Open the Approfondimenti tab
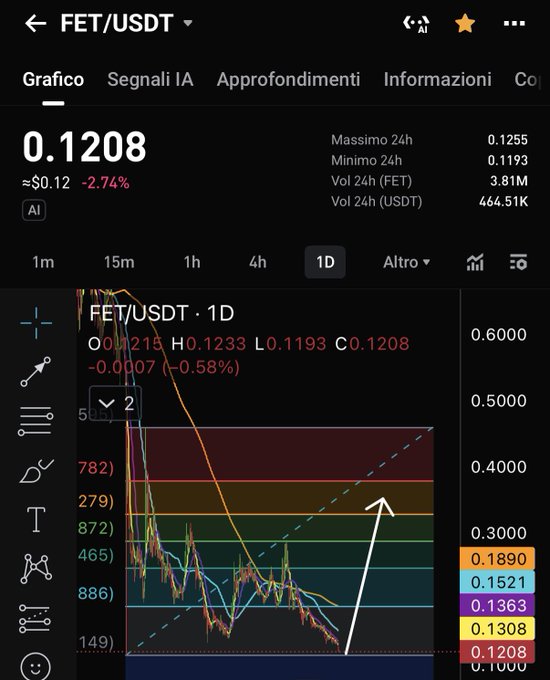Screen dimensions: 550x680 [x=288, y=79]
